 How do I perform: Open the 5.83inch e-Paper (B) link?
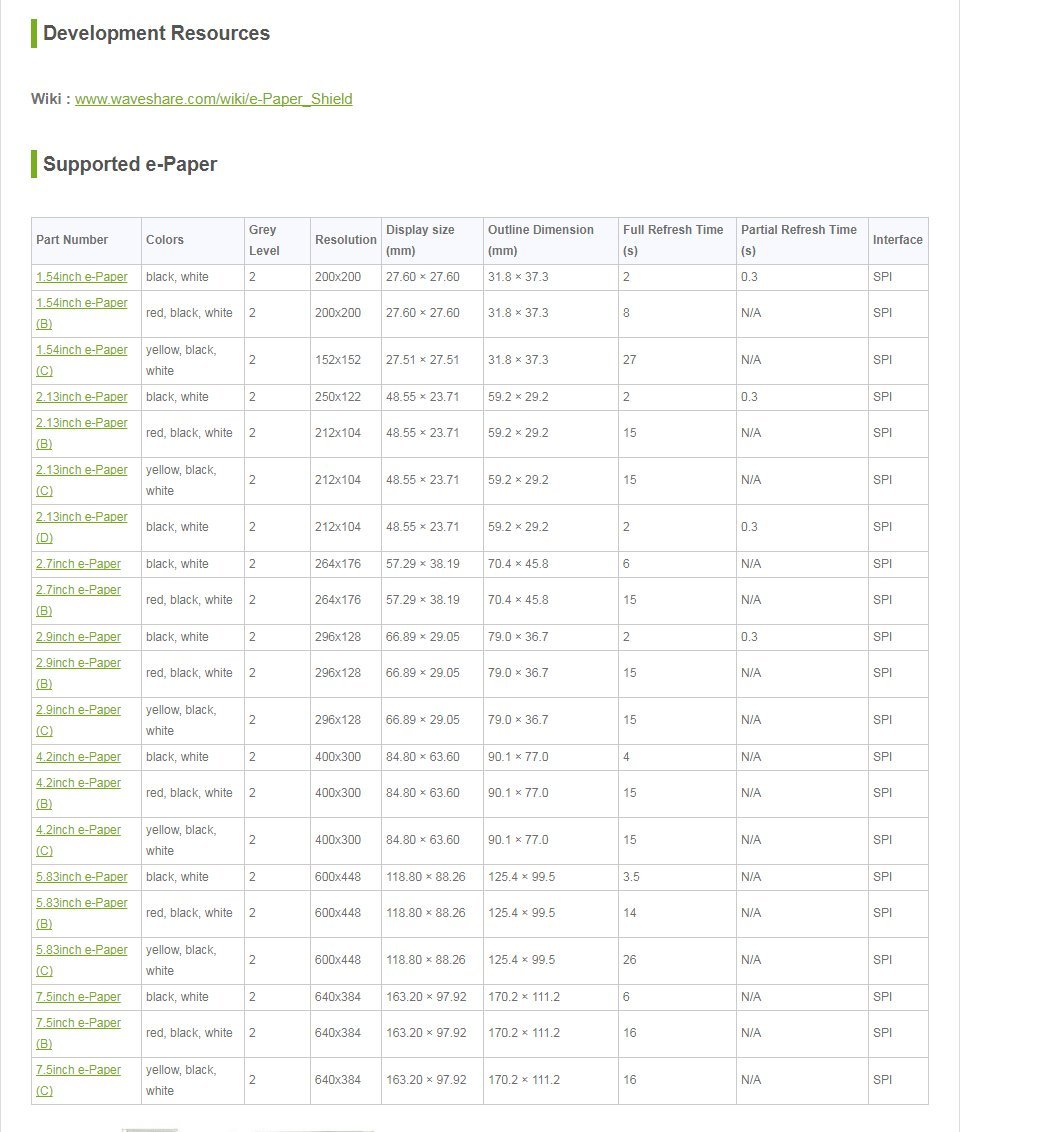[x=82, y=903]
